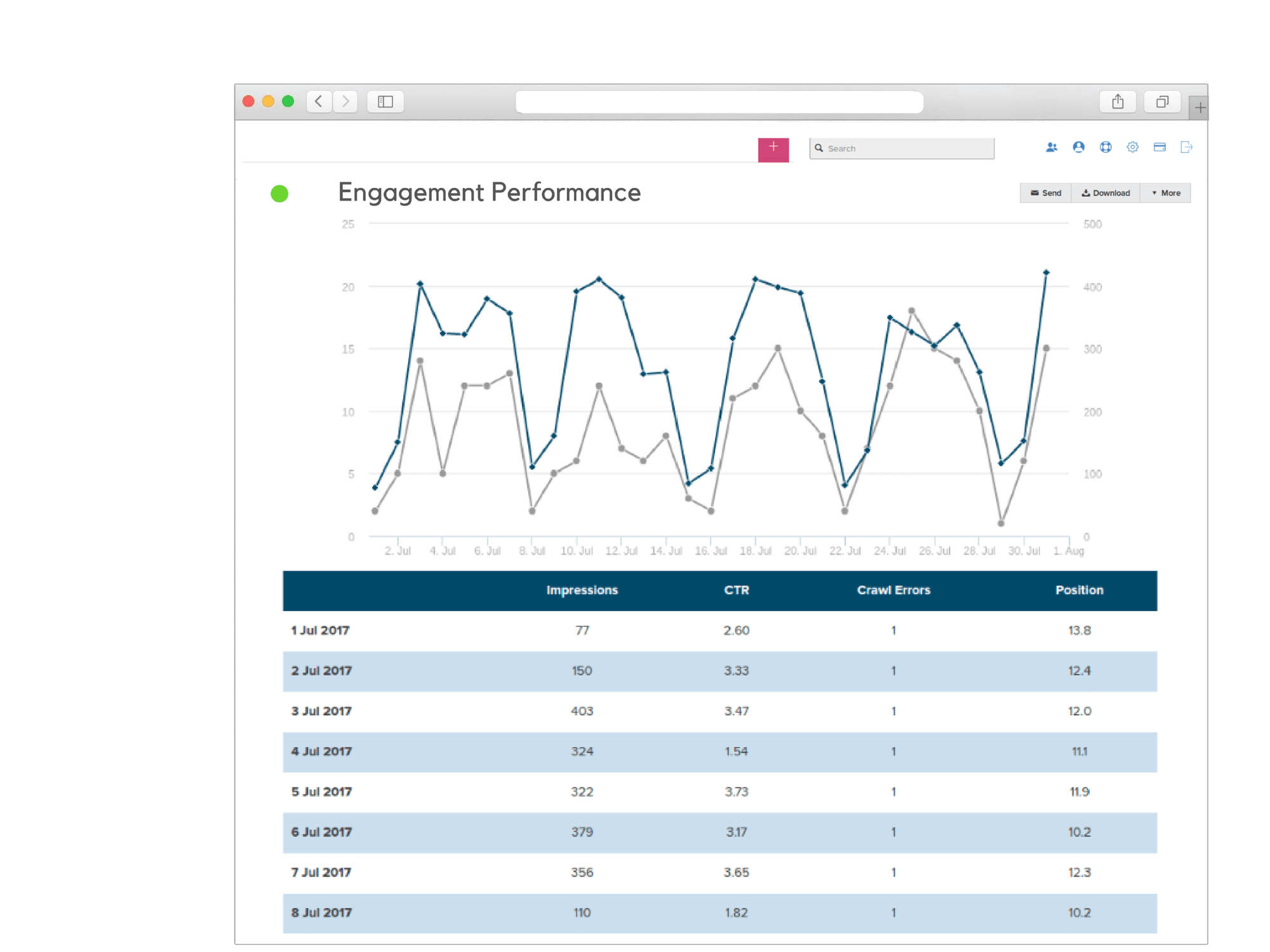Viewport: 1270px width, 952px height.
Task: Click the Send button
Action: (1045, 192)
